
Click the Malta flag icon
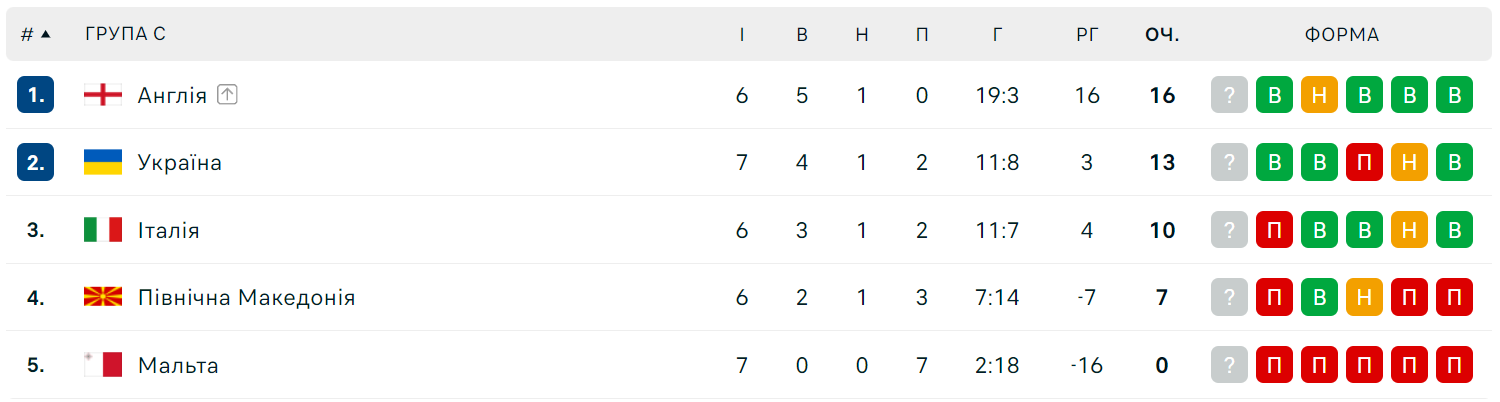click(102, 365)
